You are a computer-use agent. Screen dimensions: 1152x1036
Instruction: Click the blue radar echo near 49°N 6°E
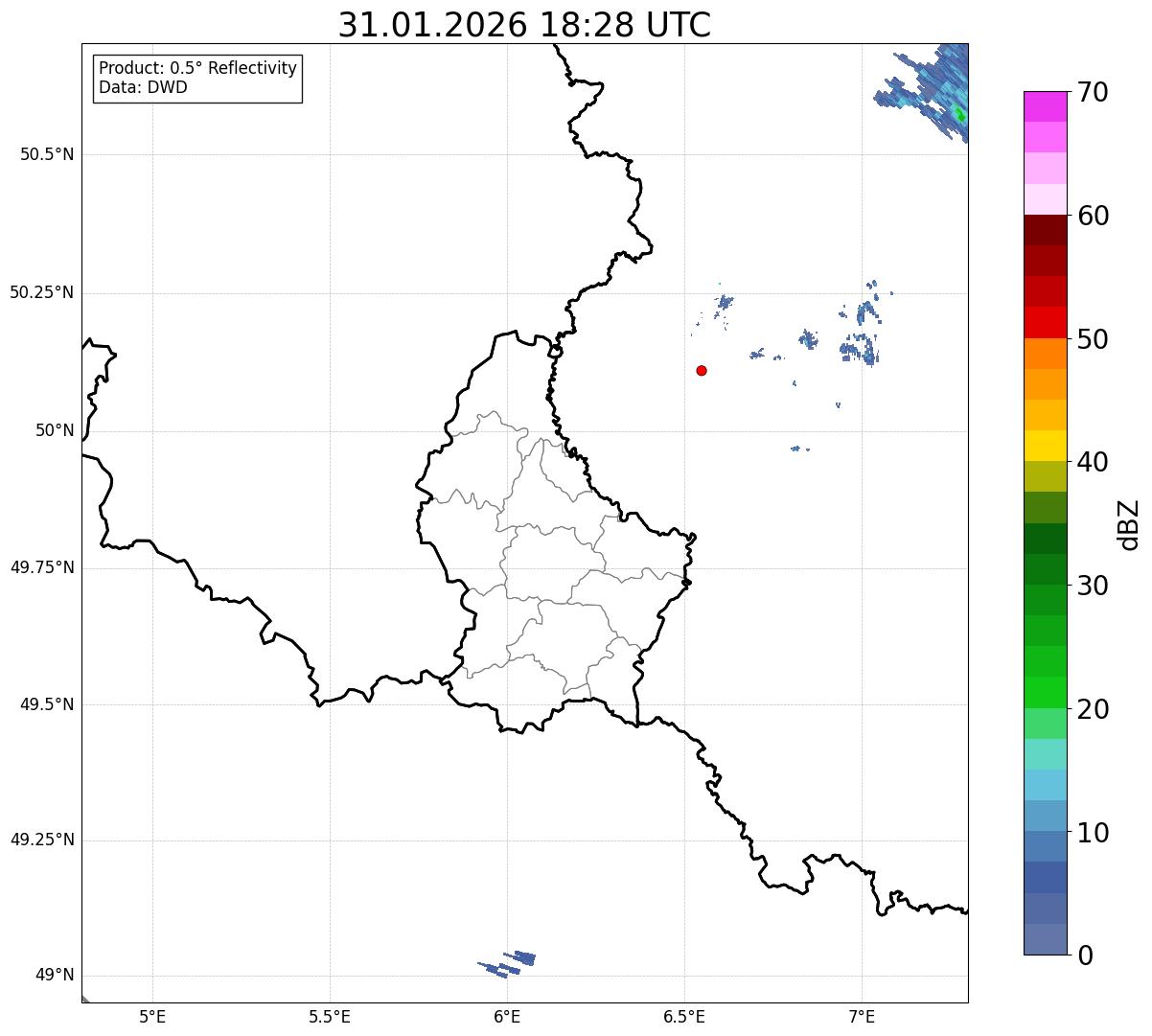pyautogui.click(x=508, y=963)
